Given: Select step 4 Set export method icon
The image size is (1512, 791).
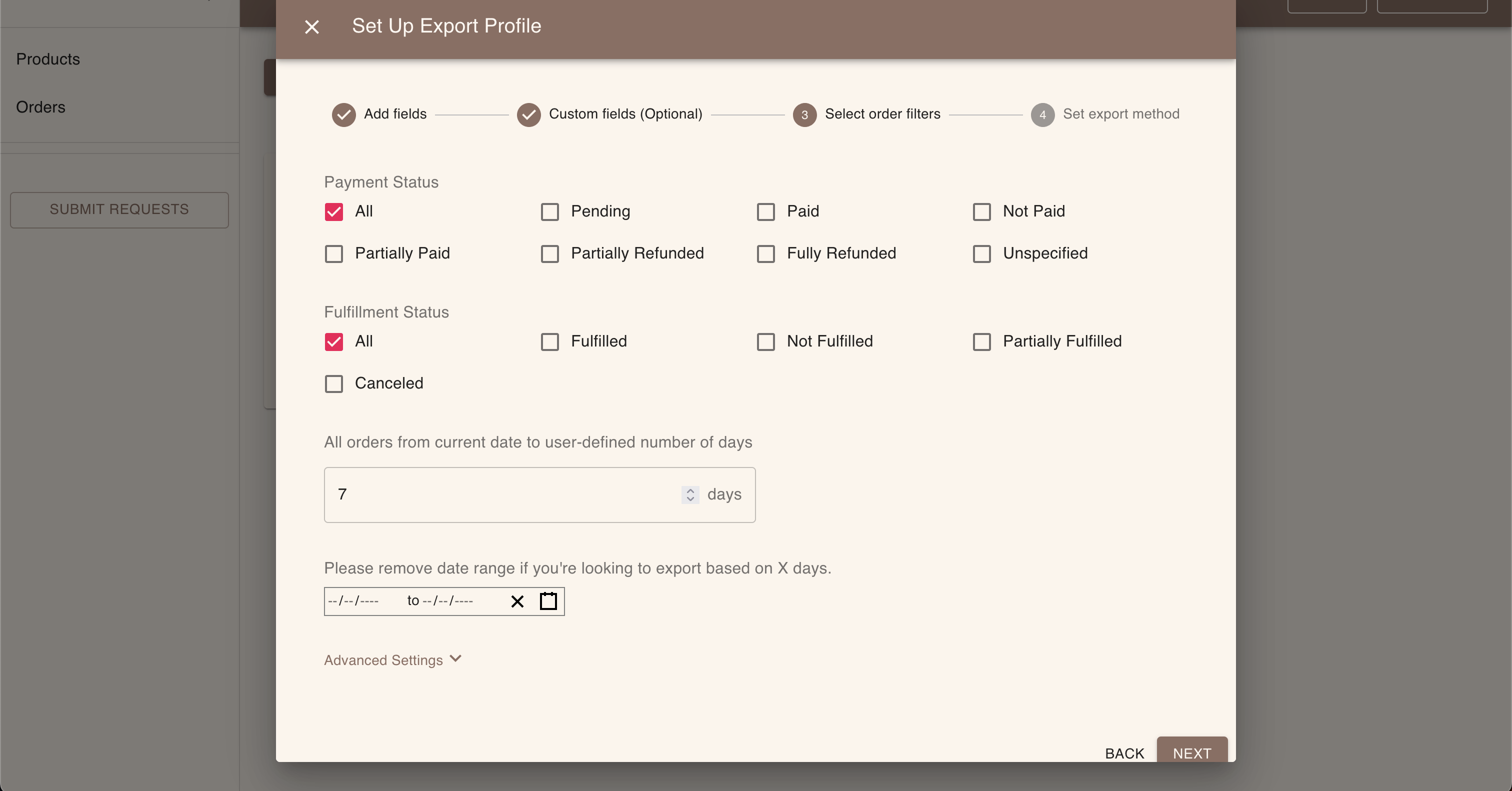Looking at the screenshot, I should 1042,114.
